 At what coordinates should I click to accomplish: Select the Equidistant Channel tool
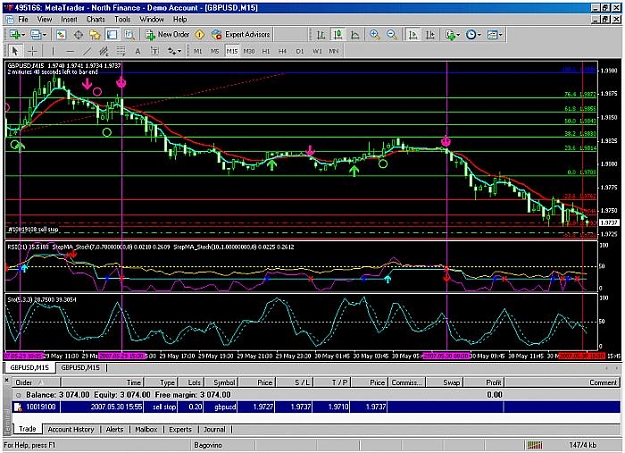tap(104, 51)
